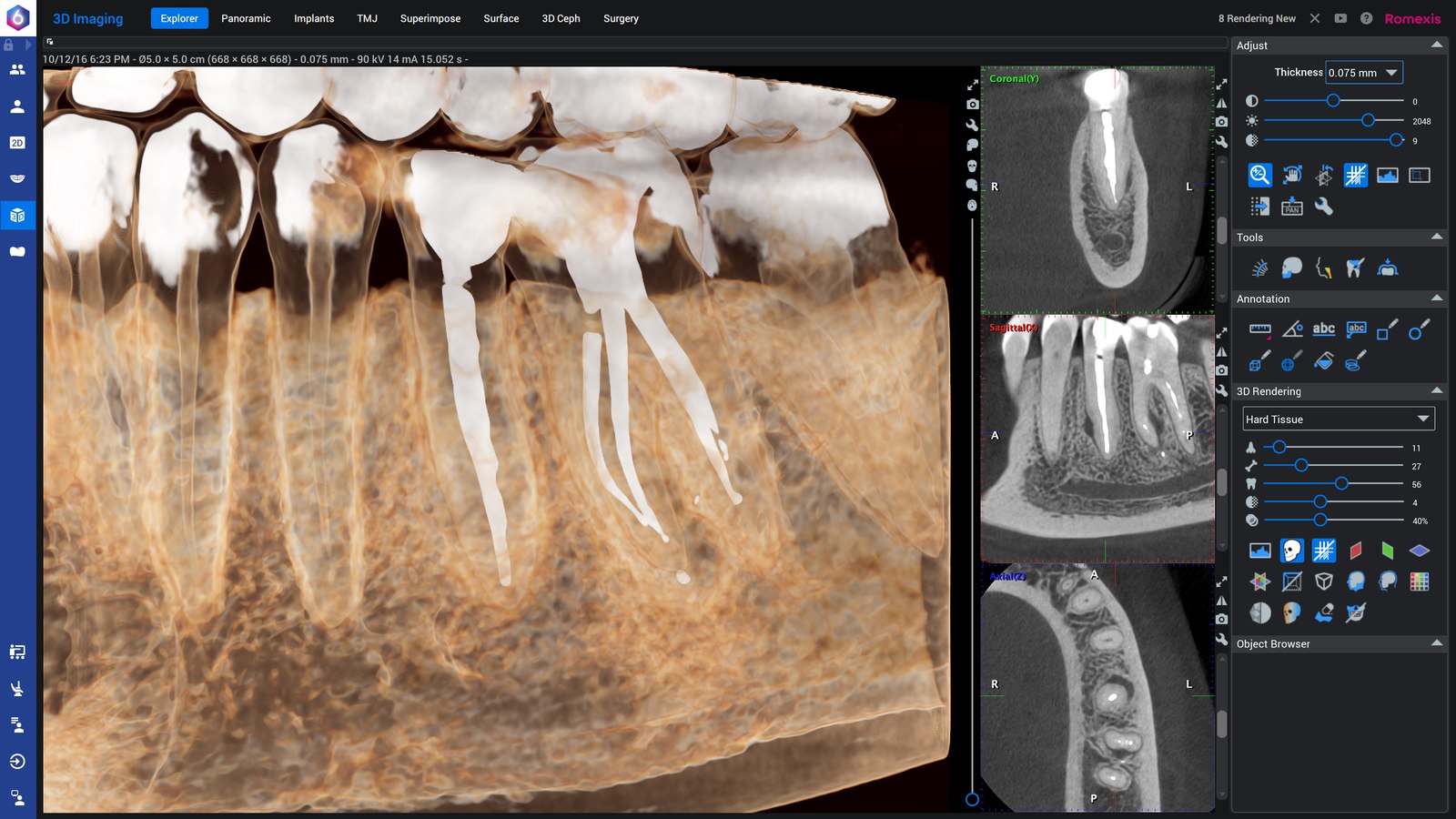Switch to the Panoramic tab

coord(246,18)
